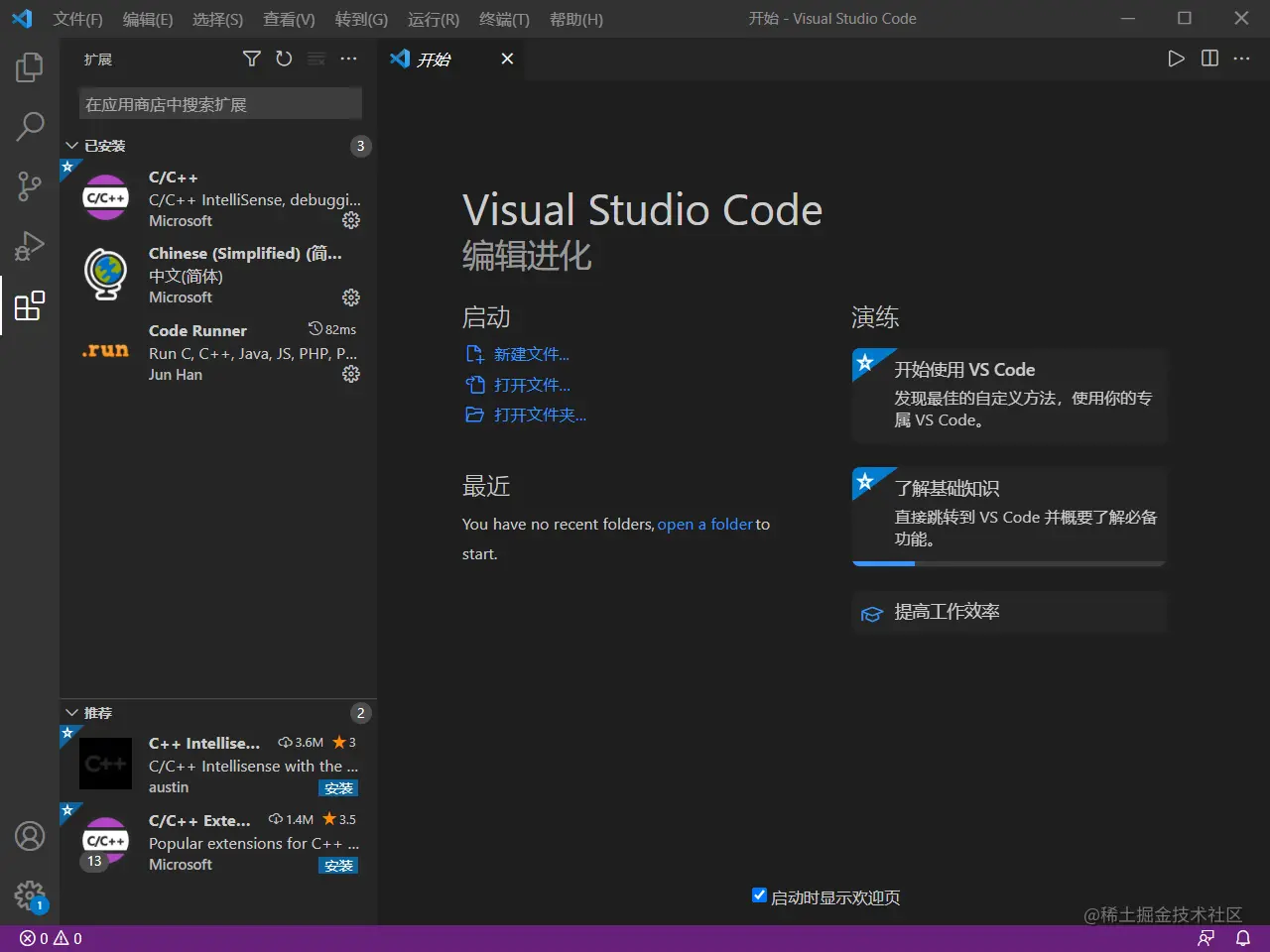Open extensions panel more actions ellipsis

pos(348,59)
